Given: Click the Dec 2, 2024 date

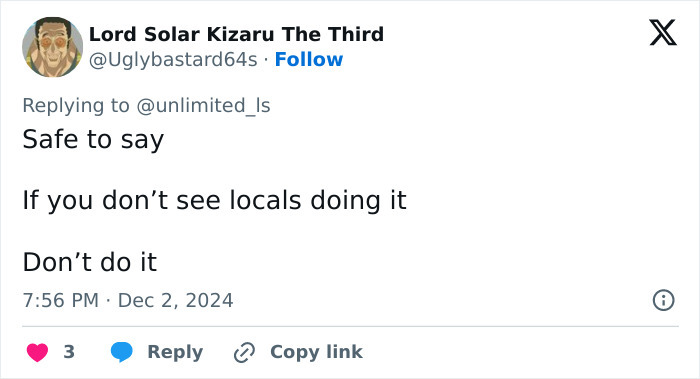Looking at the screenshot, I should 175,300.
